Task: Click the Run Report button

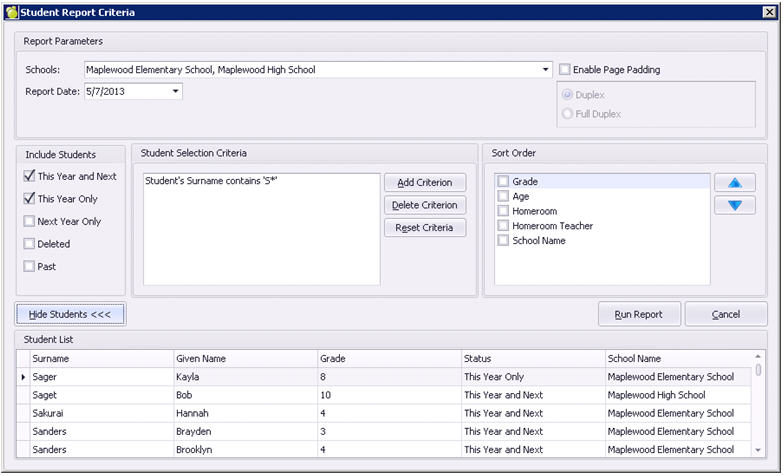Action: pos(638,314)
